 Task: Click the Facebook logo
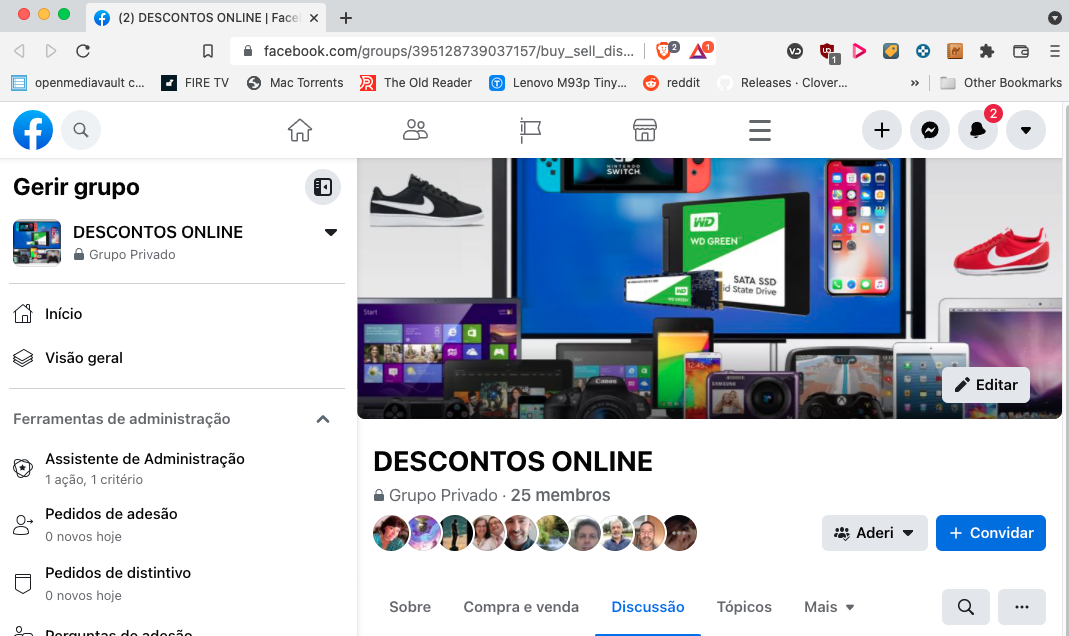coord(33,130)
